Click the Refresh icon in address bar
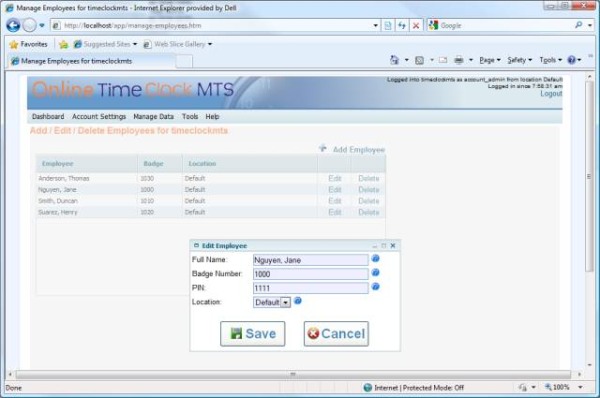 coord(402,26)
